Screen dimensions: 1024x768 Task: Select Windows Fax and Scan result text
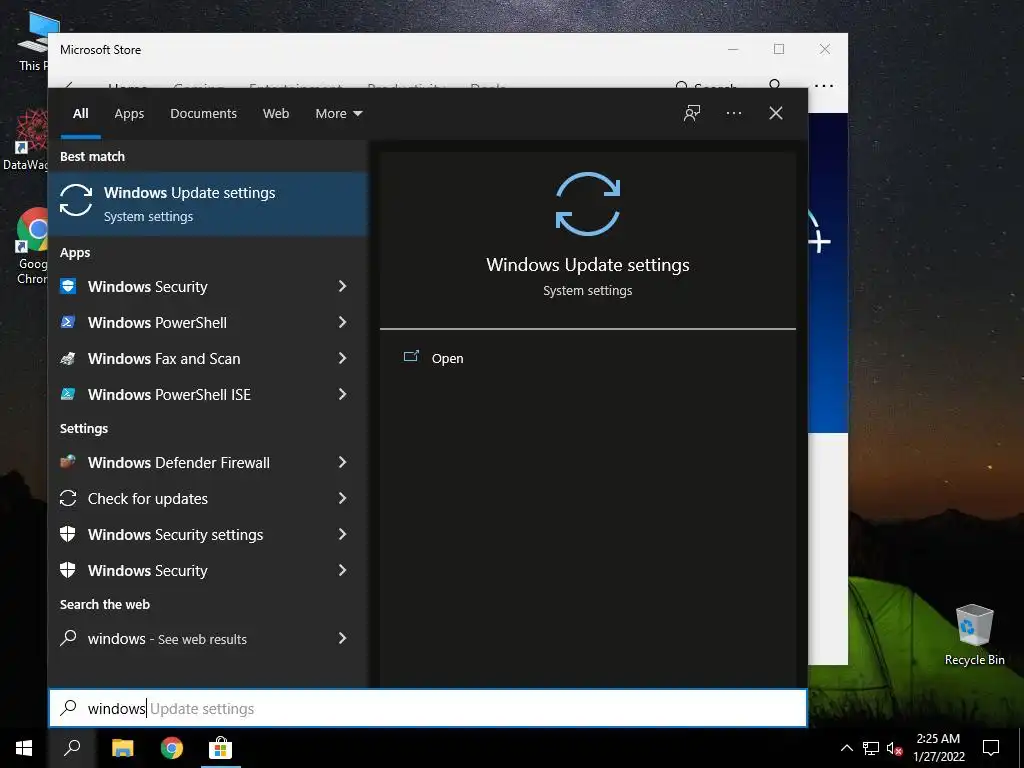coord(164,359)
